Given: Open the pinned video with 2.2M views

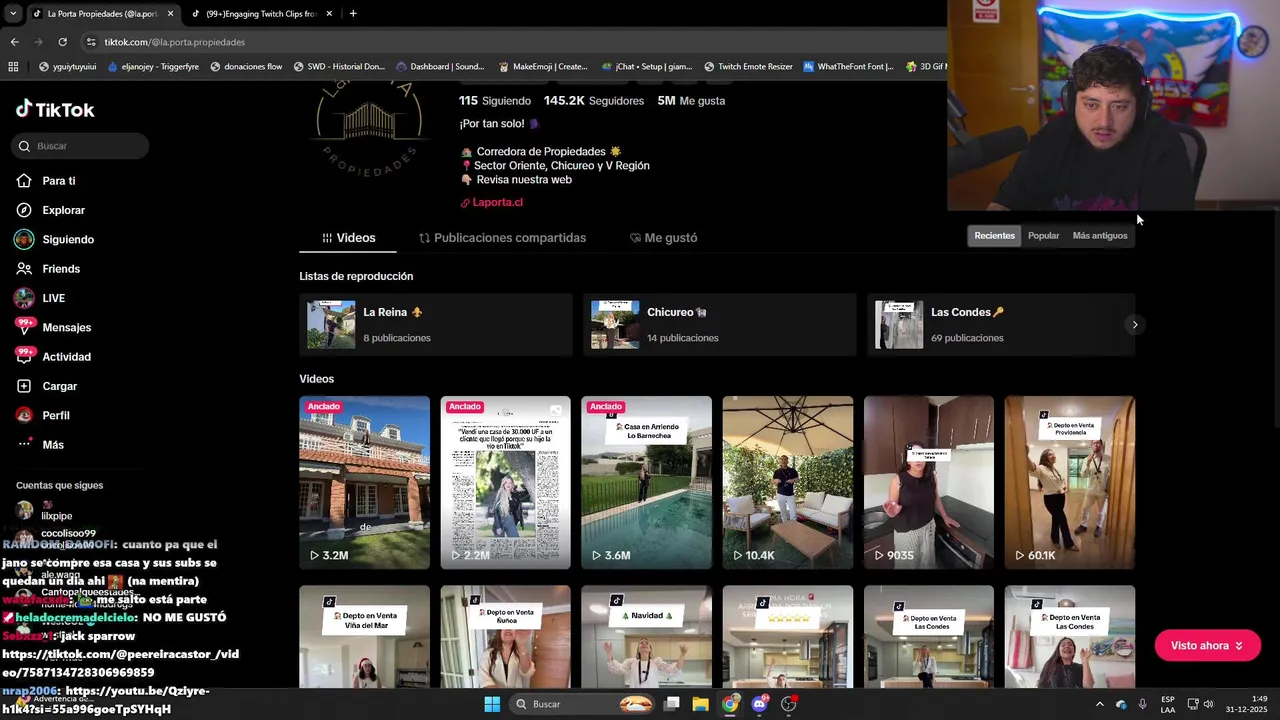Looking at the screenshot, I should pyautogui.click(x=505, y=482).
